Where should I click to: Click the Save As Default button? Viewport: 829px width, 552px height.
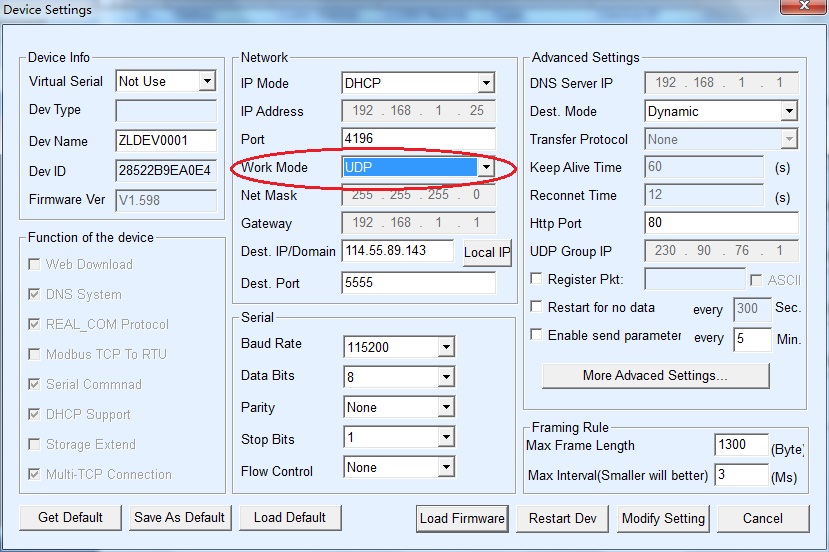179,517
